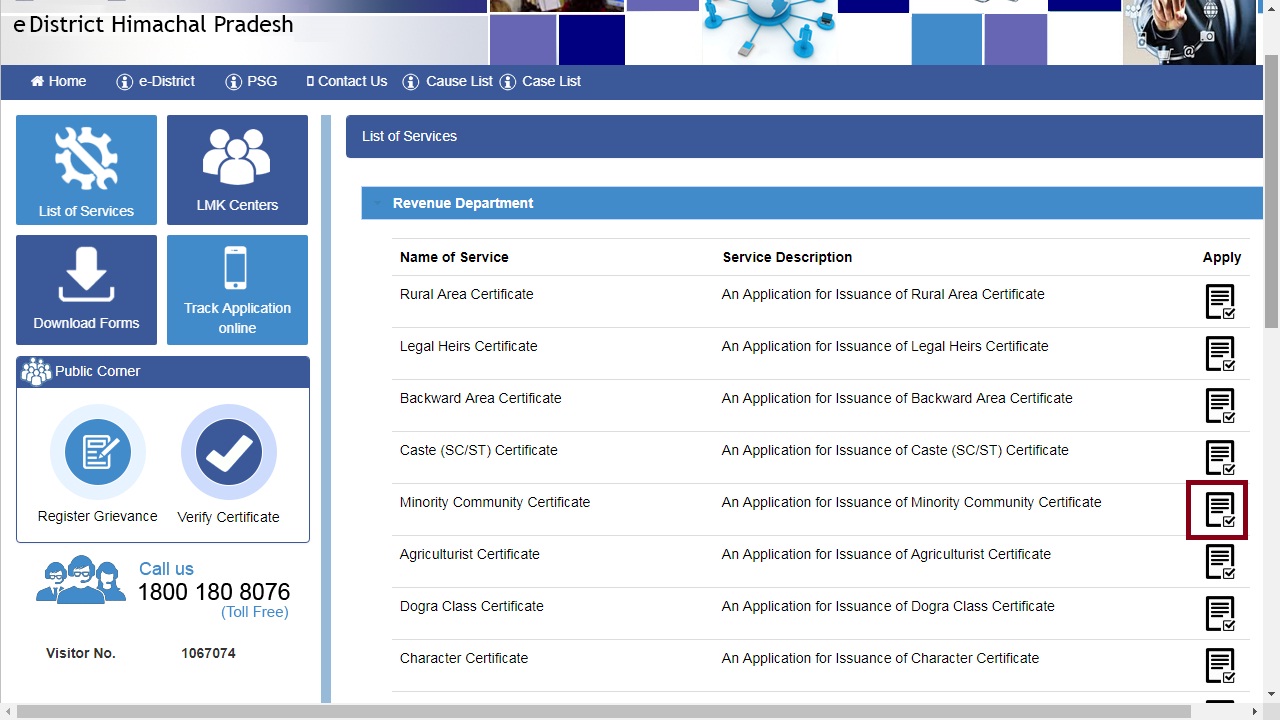The width and height of the screenshot is (1280, 720).
Task: Click the Apply icon for Rural Area Certificate
Action: point(1219,301)
